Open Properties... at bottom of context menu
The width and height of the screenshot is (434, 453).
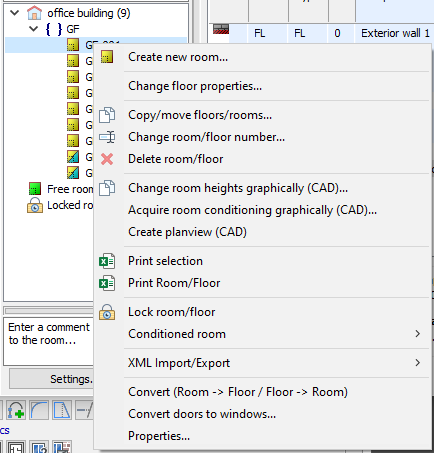[159, 436]
